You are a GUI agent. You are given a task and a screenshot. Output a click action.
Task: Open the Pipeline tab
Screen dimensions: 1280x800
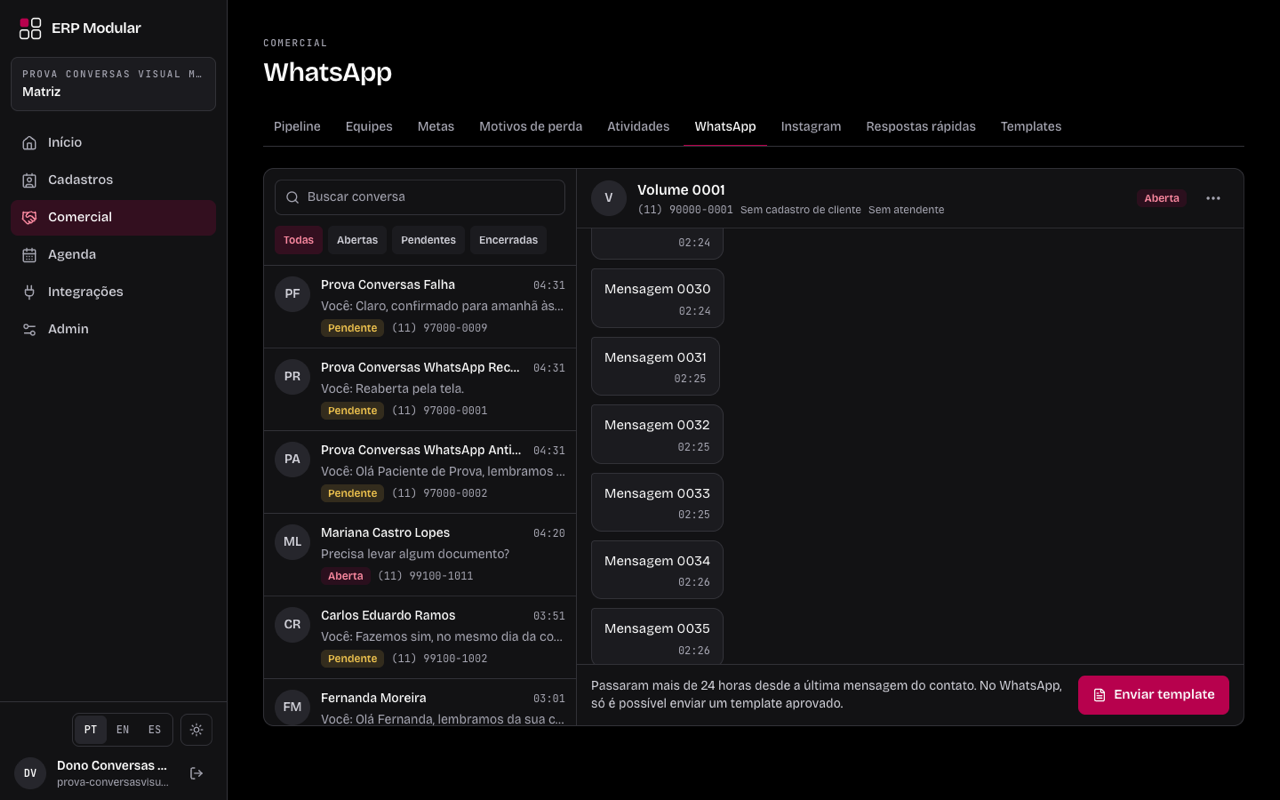pyautogui.click(x=297, y=127)
